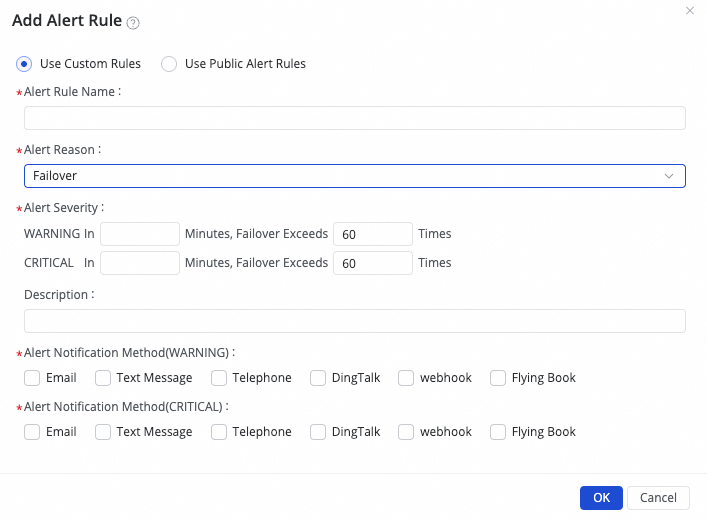Select Use Public Alert Rules option

[169, 64]
